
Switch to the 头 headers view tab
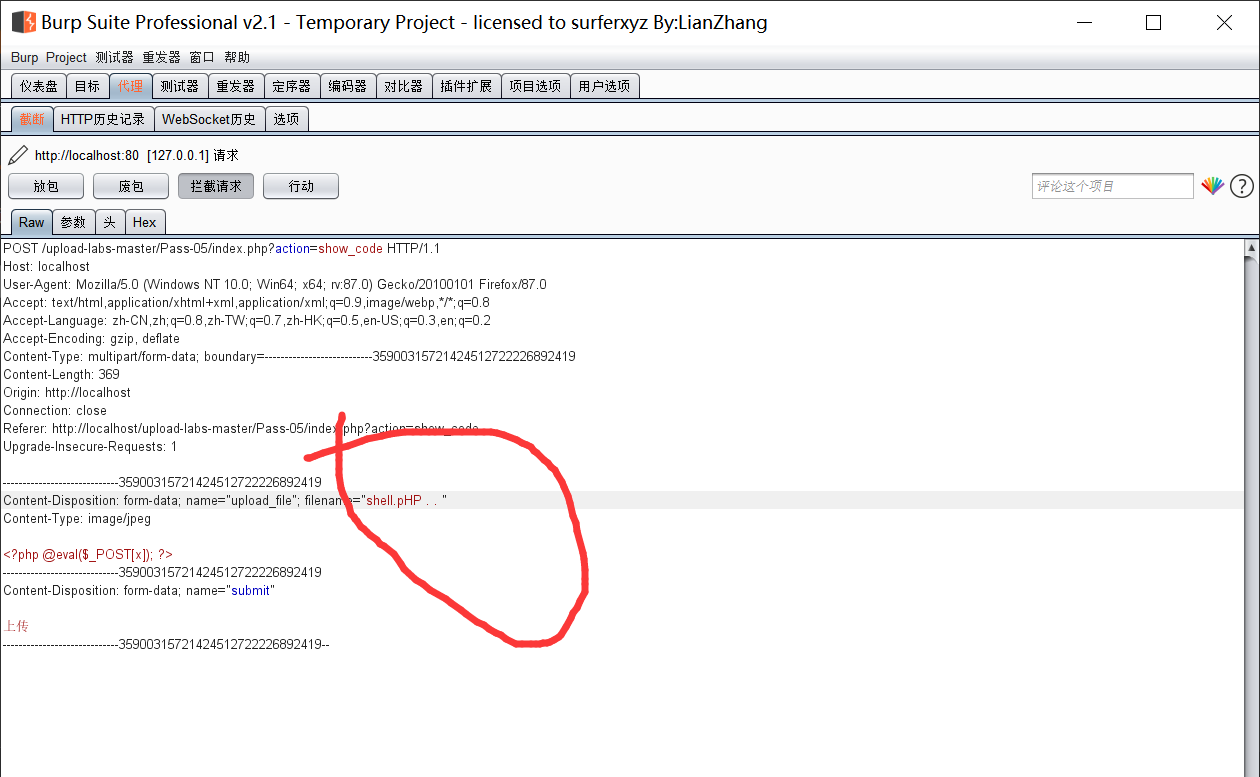pos(109,222)
